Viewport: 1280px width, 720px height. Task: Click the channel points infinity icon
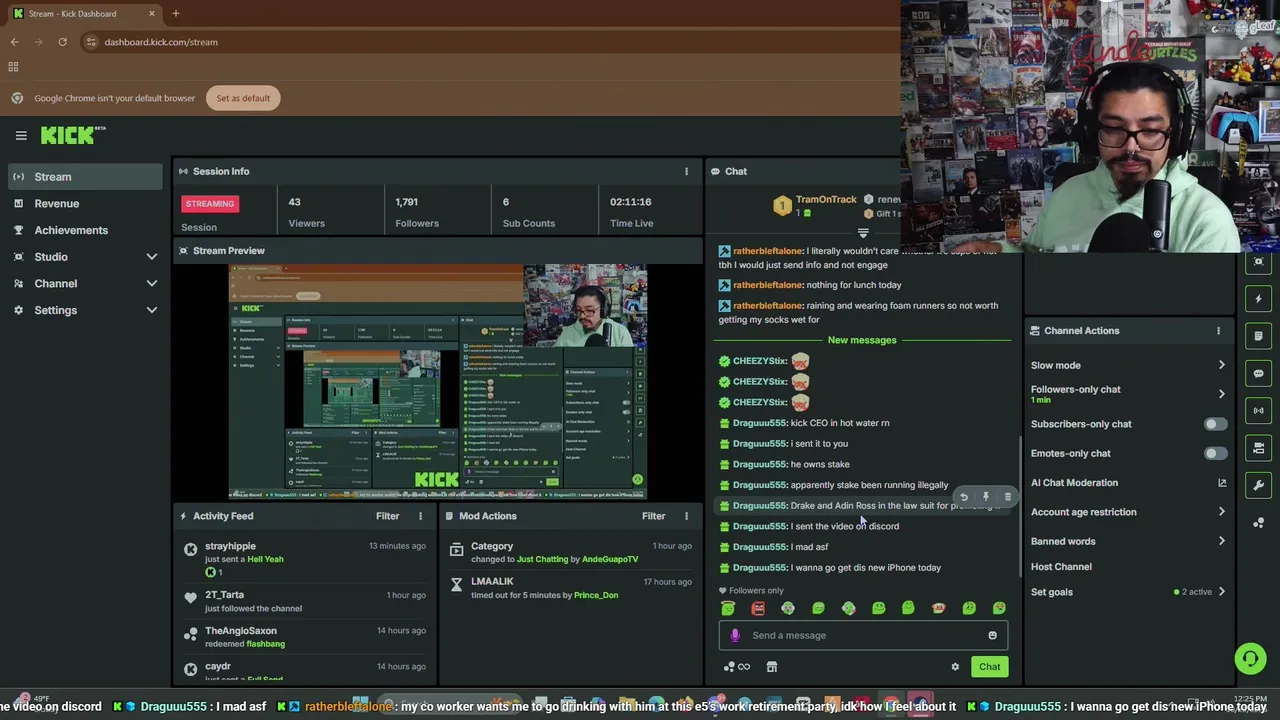tap(737, 667)
